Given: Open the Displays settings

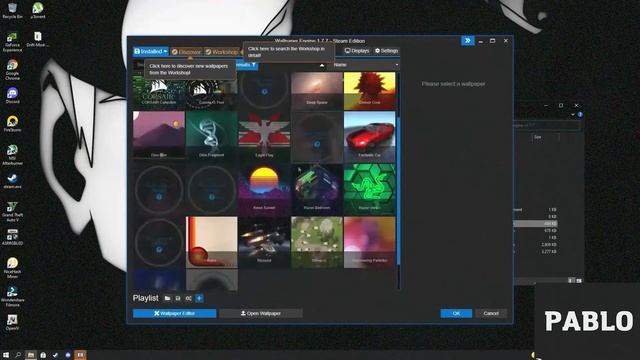Looking at the screenshot, I should coord(357,51).
